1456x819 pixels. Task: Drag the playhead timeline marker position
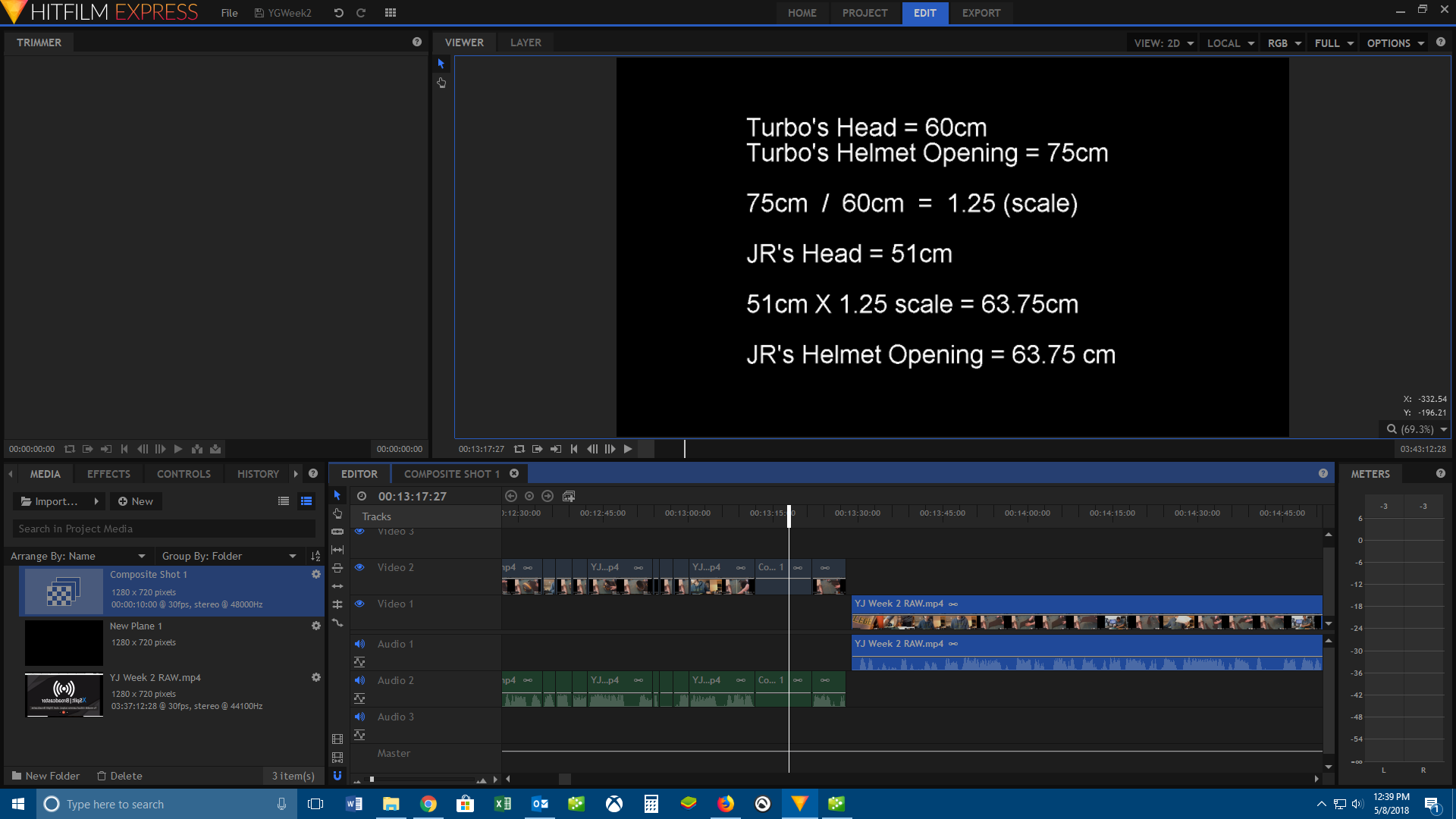789,512
